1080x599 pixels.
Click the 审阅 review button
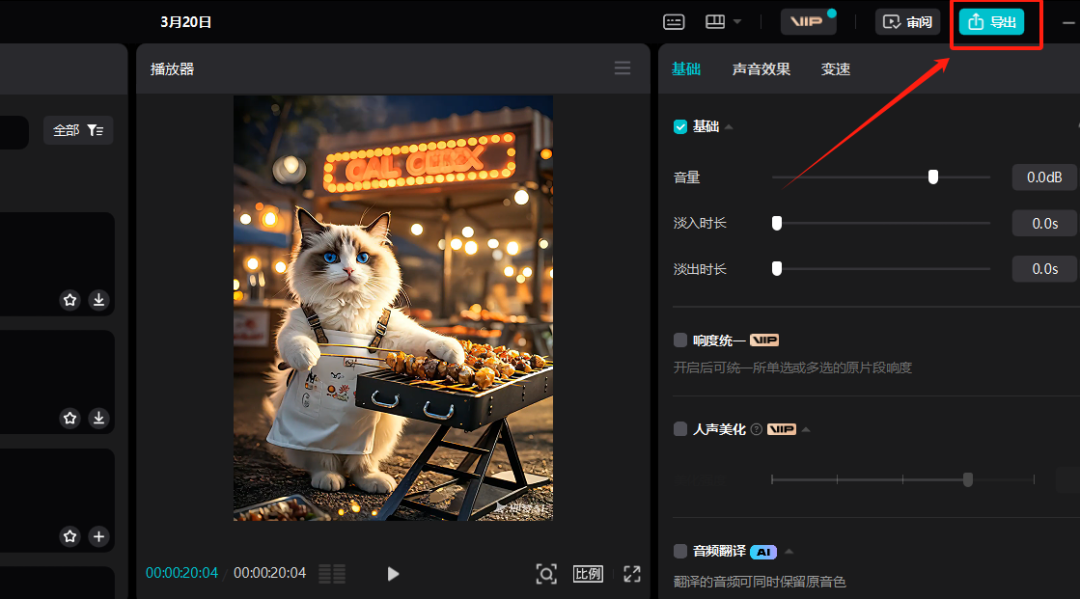(907, 22)
